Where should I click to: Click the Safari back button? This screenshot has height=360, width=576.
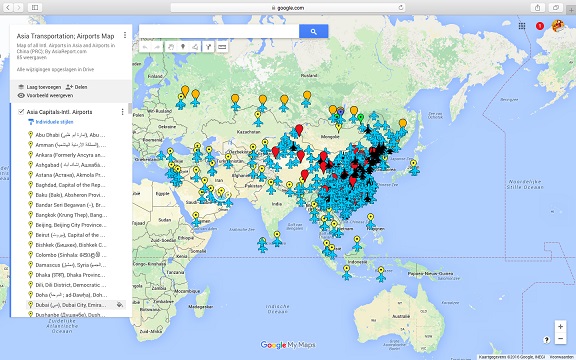(8, 7)
